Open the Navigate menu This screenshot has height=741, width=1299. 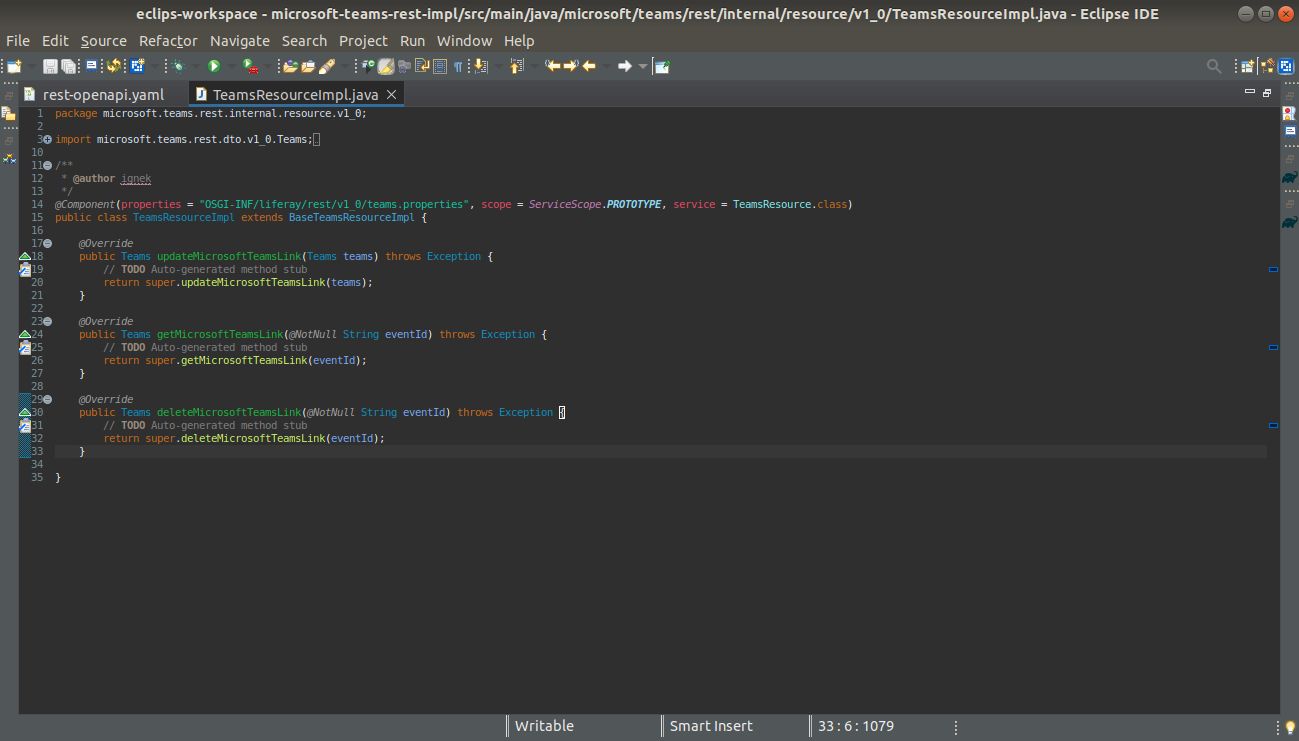(240, 41)
